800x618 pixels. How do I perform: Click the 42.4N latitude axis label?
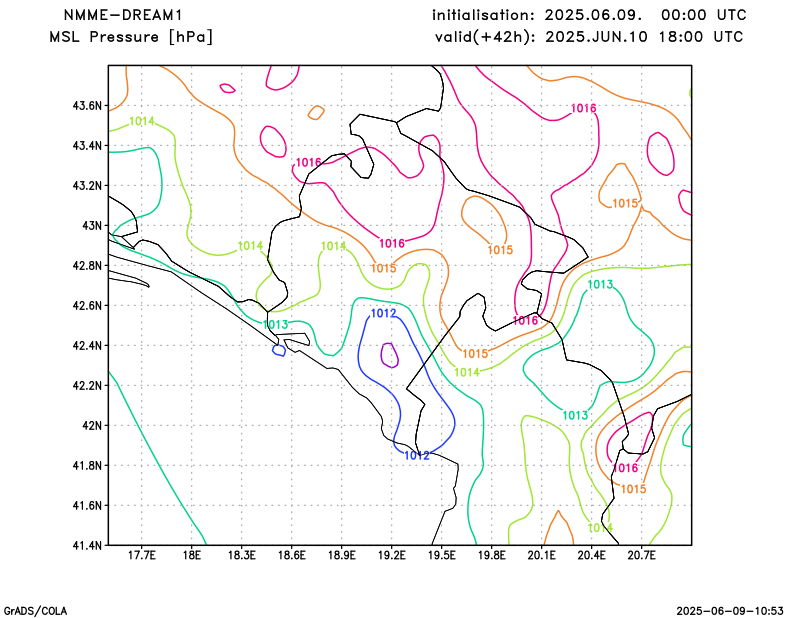pos(87,346)
